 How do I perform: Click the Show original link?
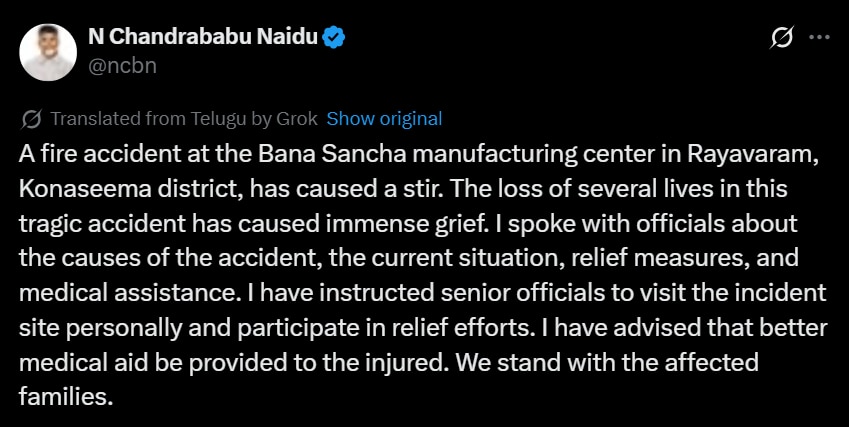coord(384,119)
